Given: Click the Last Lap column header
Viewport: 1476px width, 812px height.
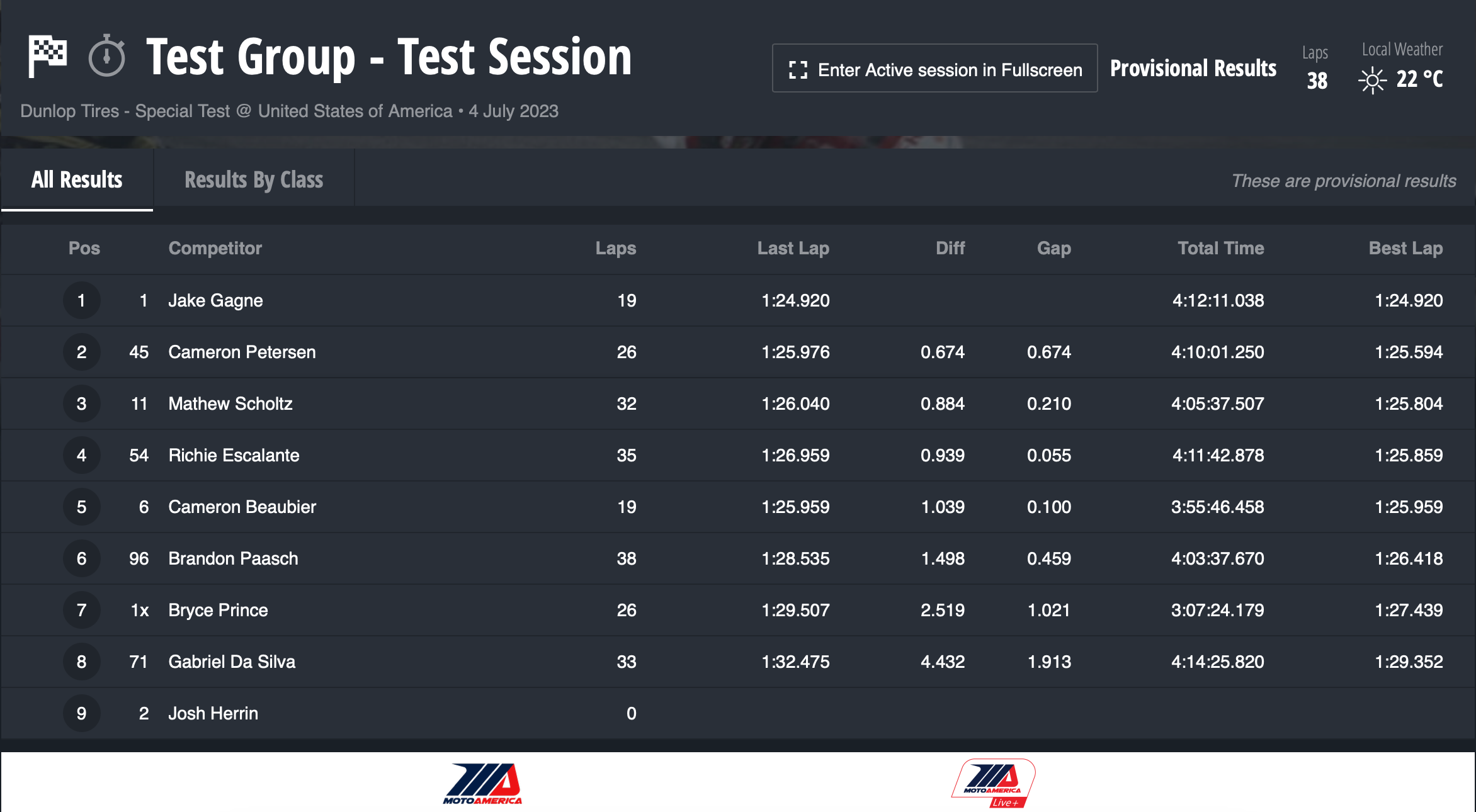Looking at the screenshot, I should 793,248.
